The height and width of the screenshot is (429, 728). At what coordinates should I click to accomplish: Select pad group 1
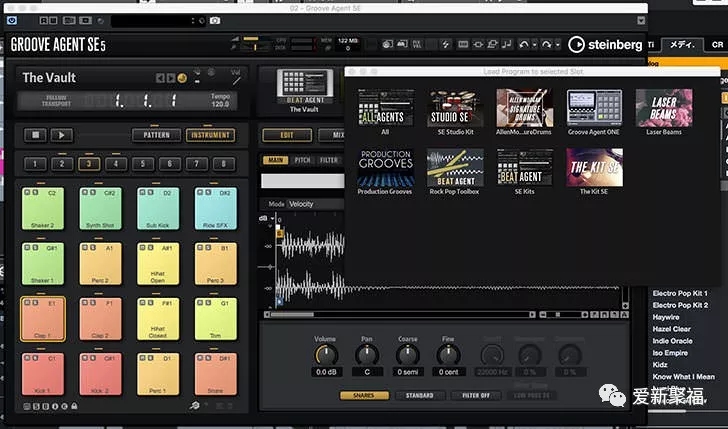[35, 163]
